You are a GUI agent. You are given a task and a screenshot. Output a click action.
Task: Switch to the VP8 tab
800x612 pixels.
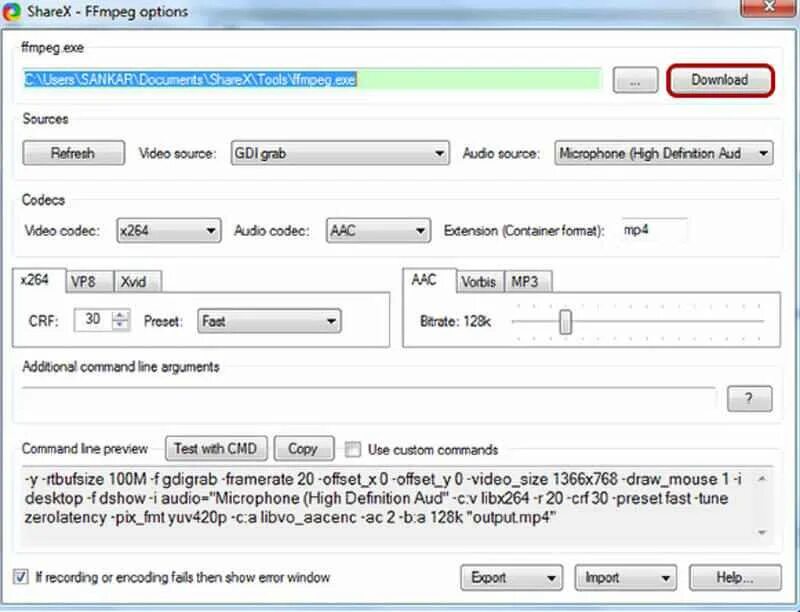click(90, 282)
